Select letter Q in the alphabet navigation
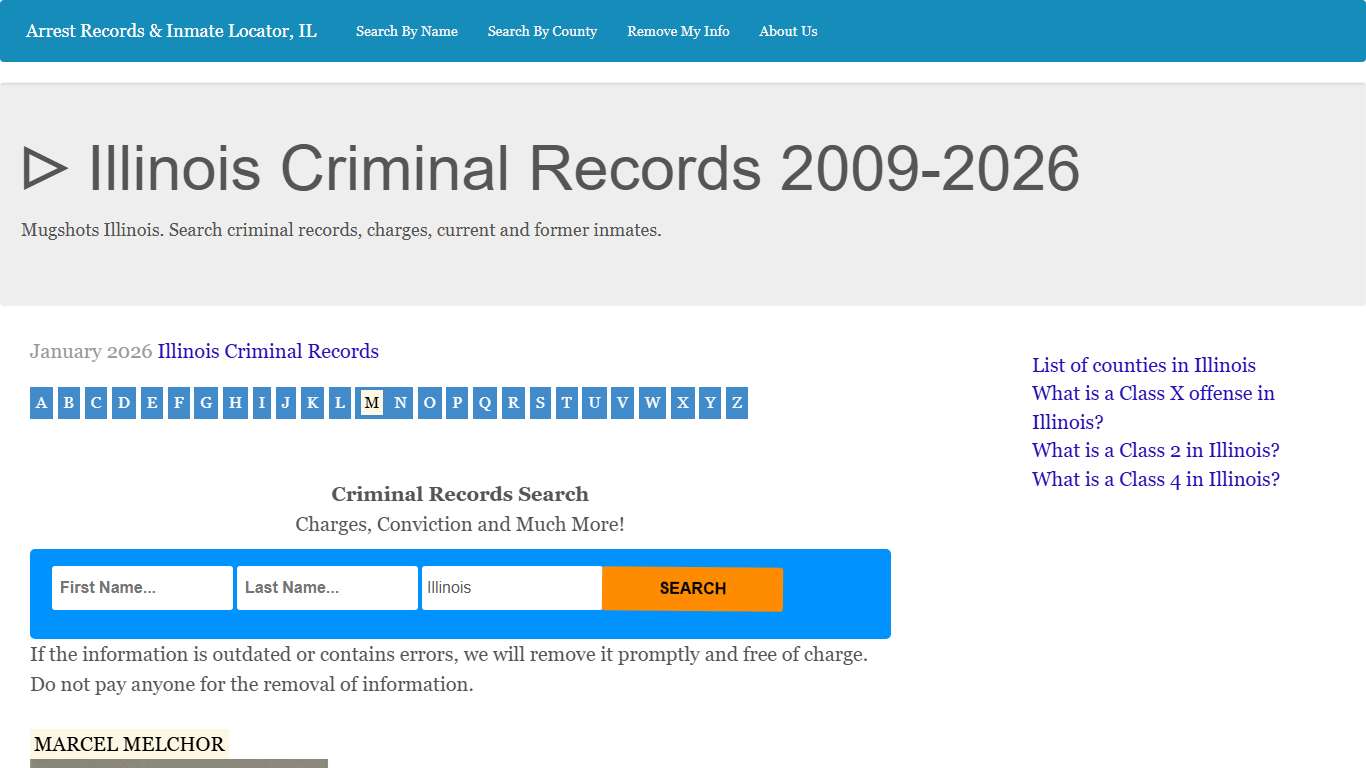Viewport: 1366px width, 768px height. point(484,402)
